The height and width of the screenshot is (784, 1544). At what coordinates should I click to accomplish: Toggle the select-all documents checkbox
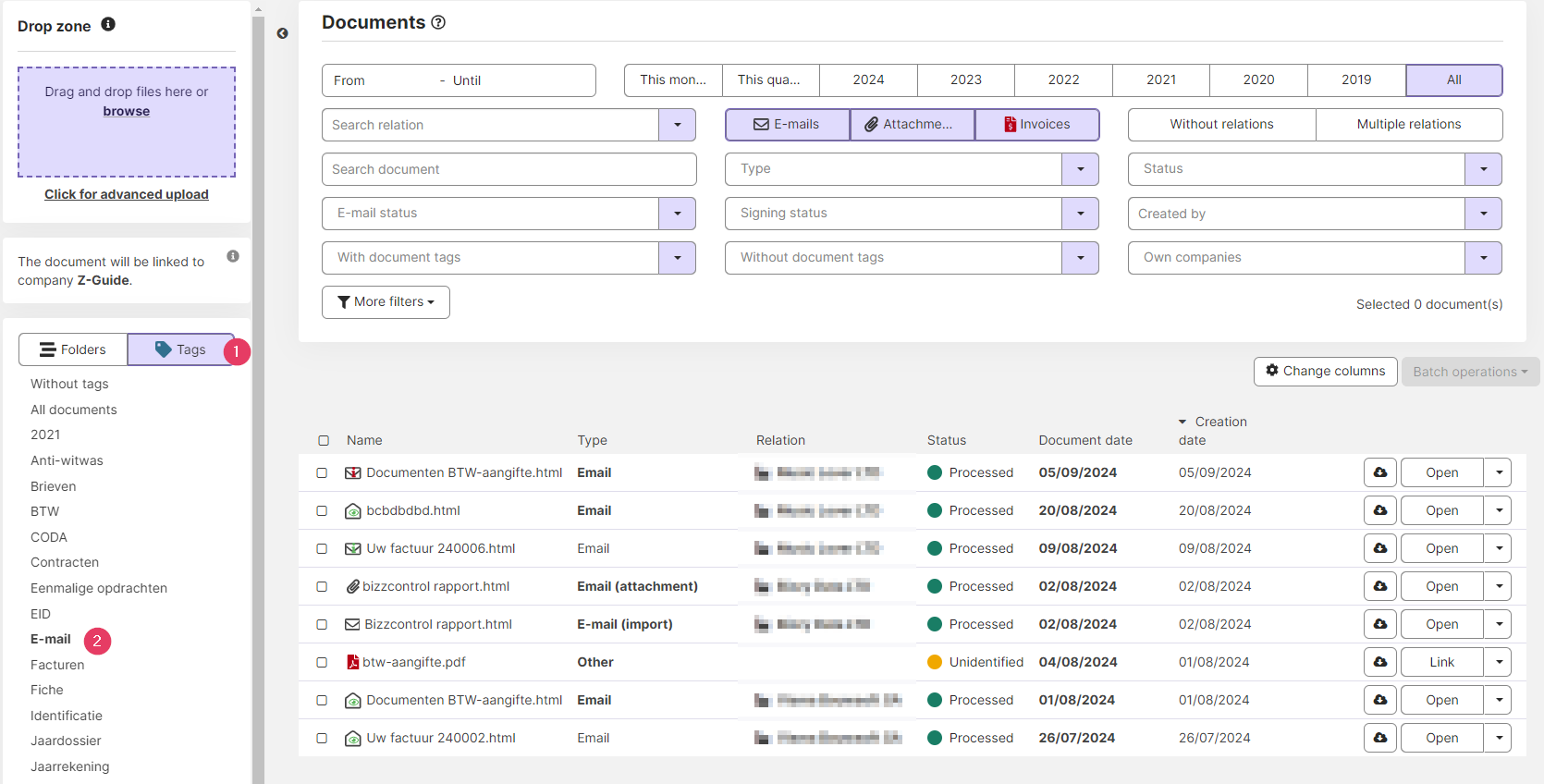324,441
